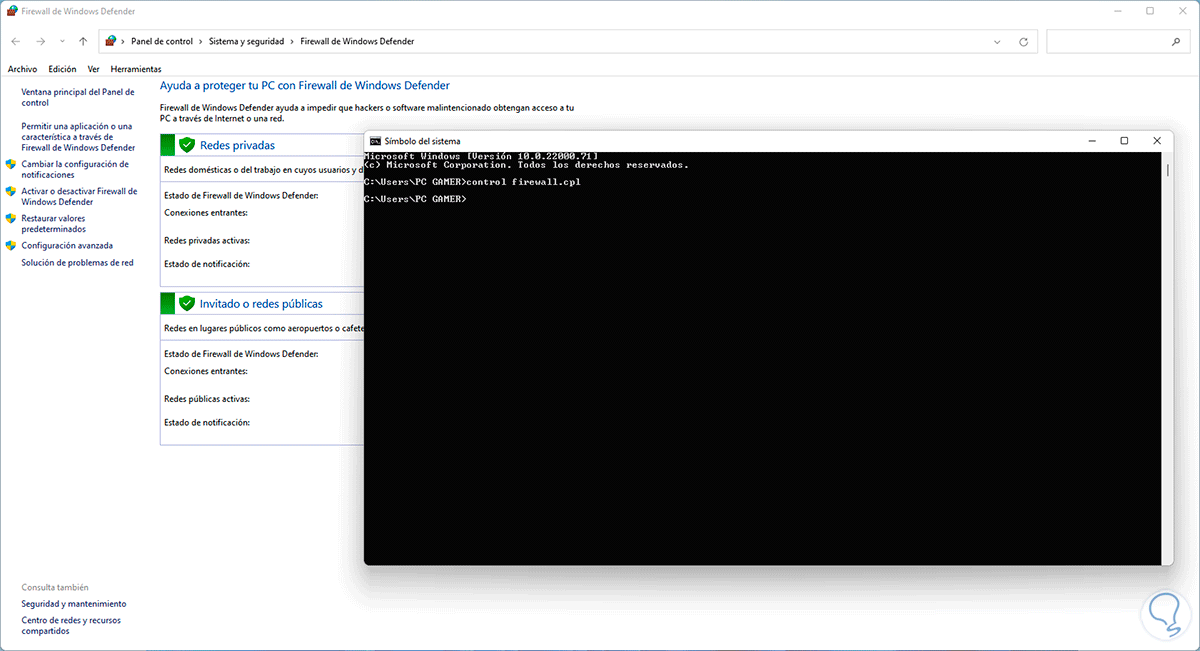Open the address bar history dropdown
The width and height of the screenshot is (1200, 651).
tap(998, 42)
